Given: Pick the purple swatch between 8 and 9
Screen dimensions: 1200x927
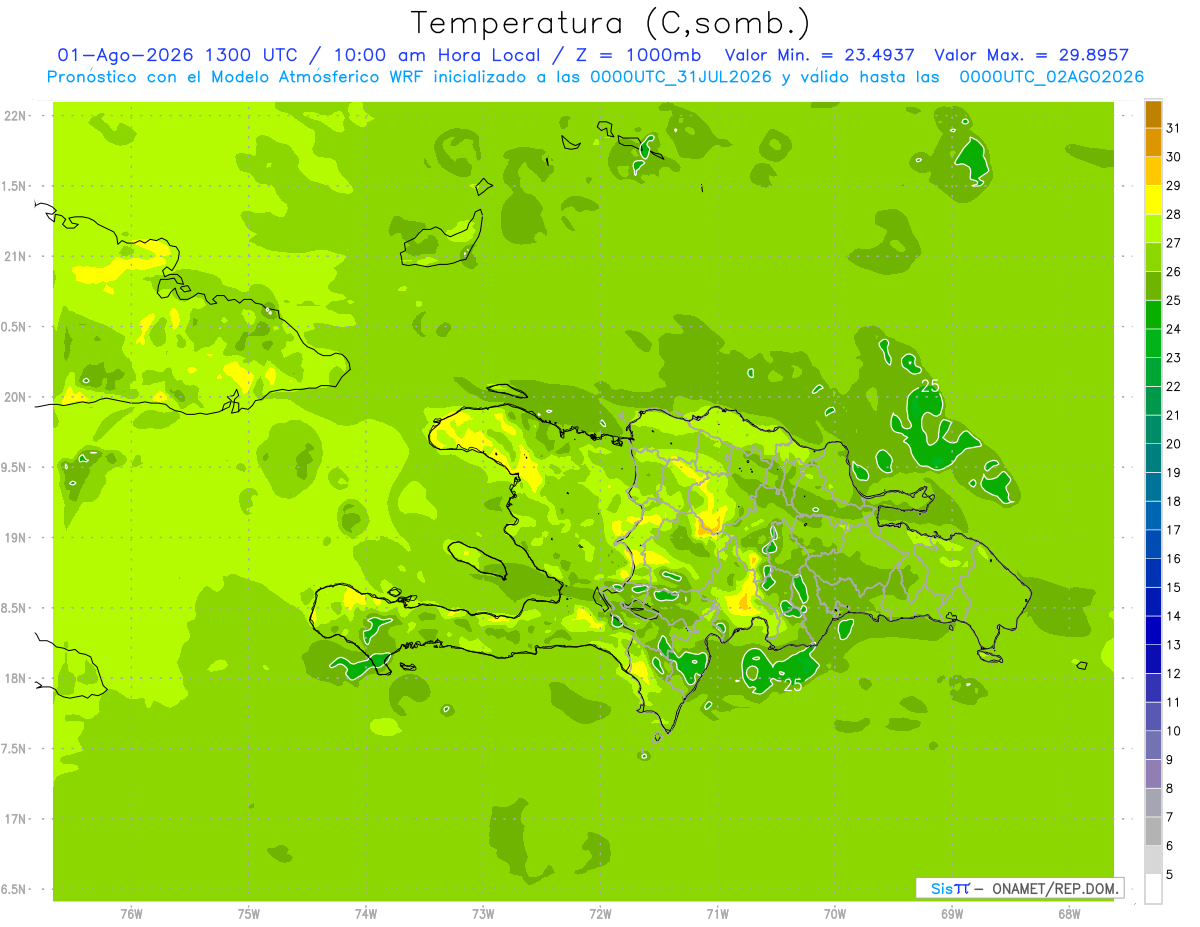Looking at the screenshot, I should tap(1153, 774).
